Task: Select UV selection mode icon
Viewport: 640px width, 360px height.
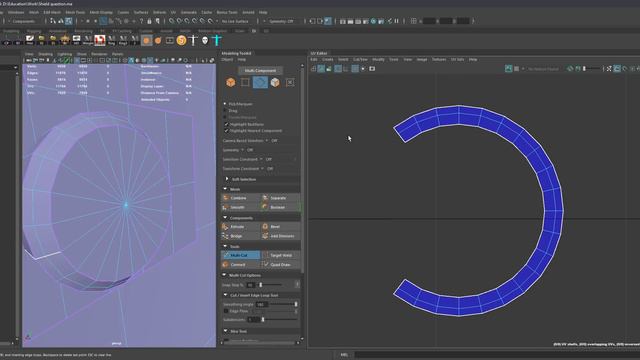Action: [x=290, y=82]
